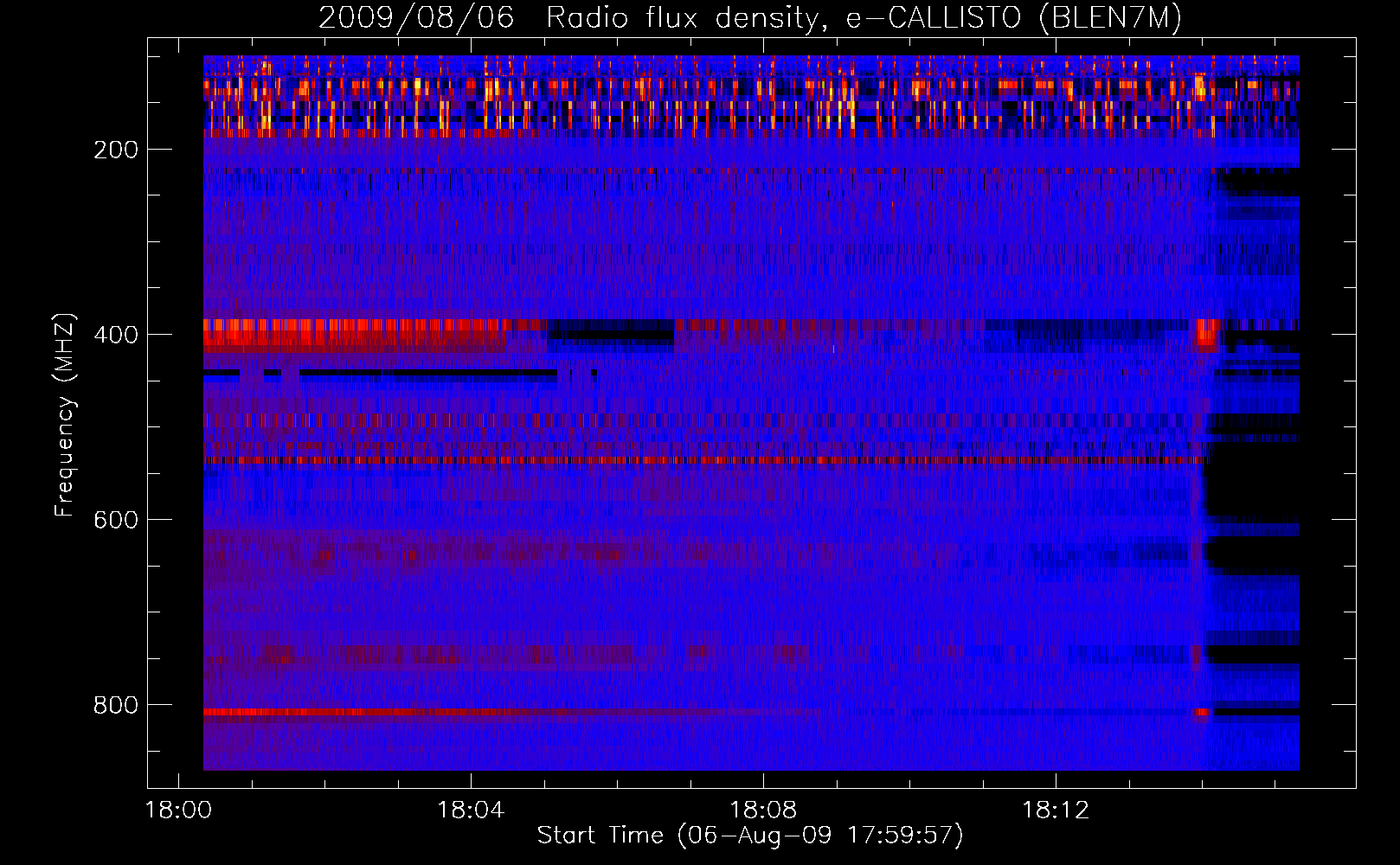This screenshot has height=865, width=1400.
Task: Click the thin red line near 535 MHz
Action: tap(705, 460)
